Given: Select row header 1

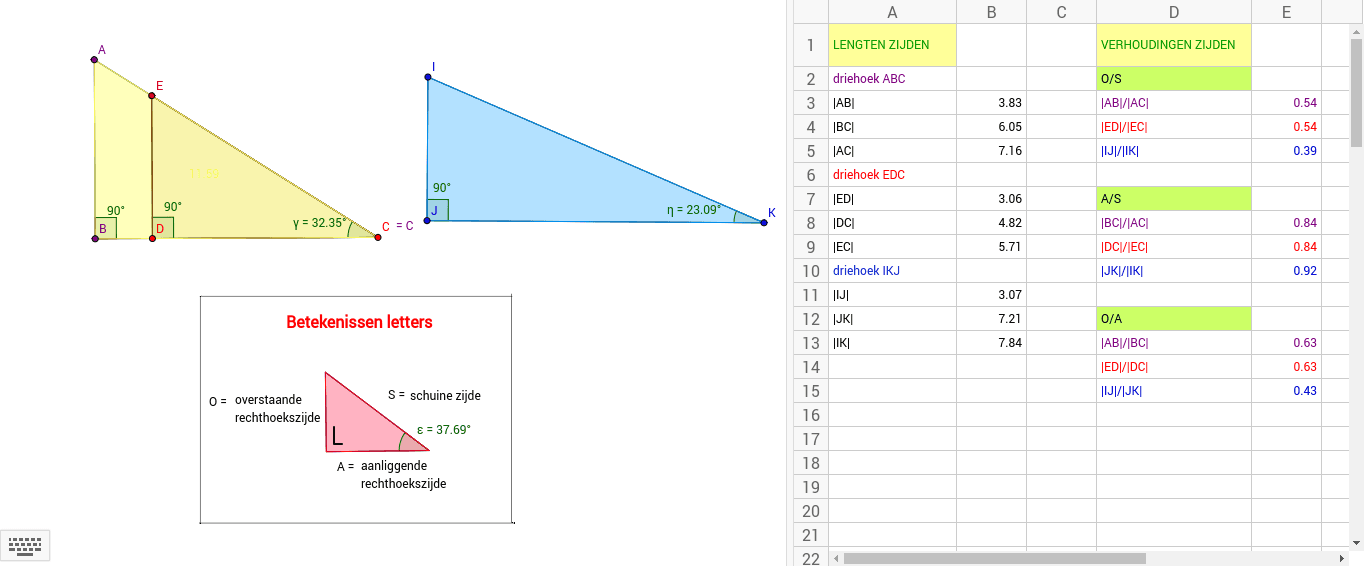Looking at the screenshot, I should click(811, 45).
